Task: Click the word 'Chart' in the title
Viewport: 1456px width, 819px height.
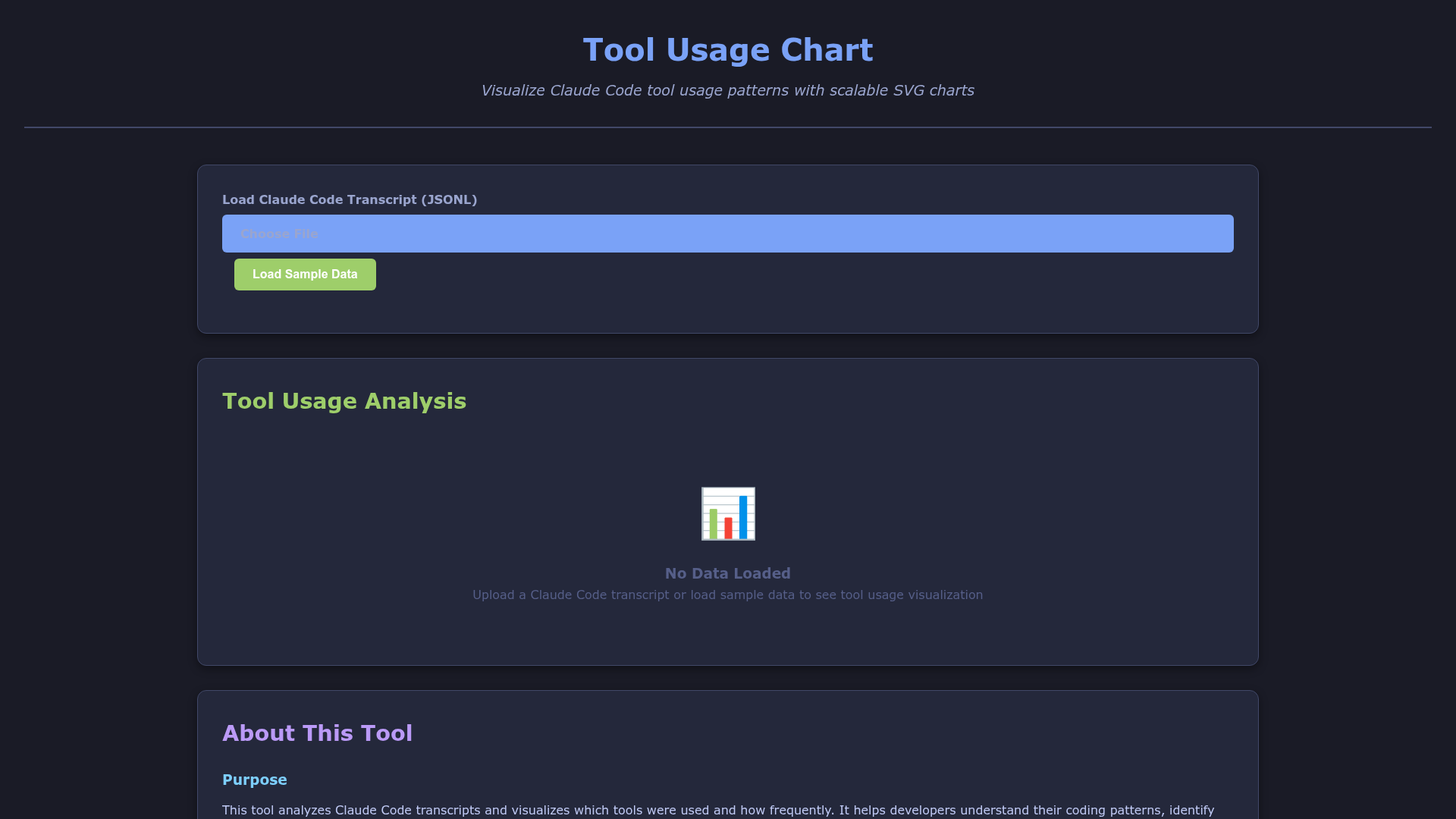Action: (x=827, y=50)
